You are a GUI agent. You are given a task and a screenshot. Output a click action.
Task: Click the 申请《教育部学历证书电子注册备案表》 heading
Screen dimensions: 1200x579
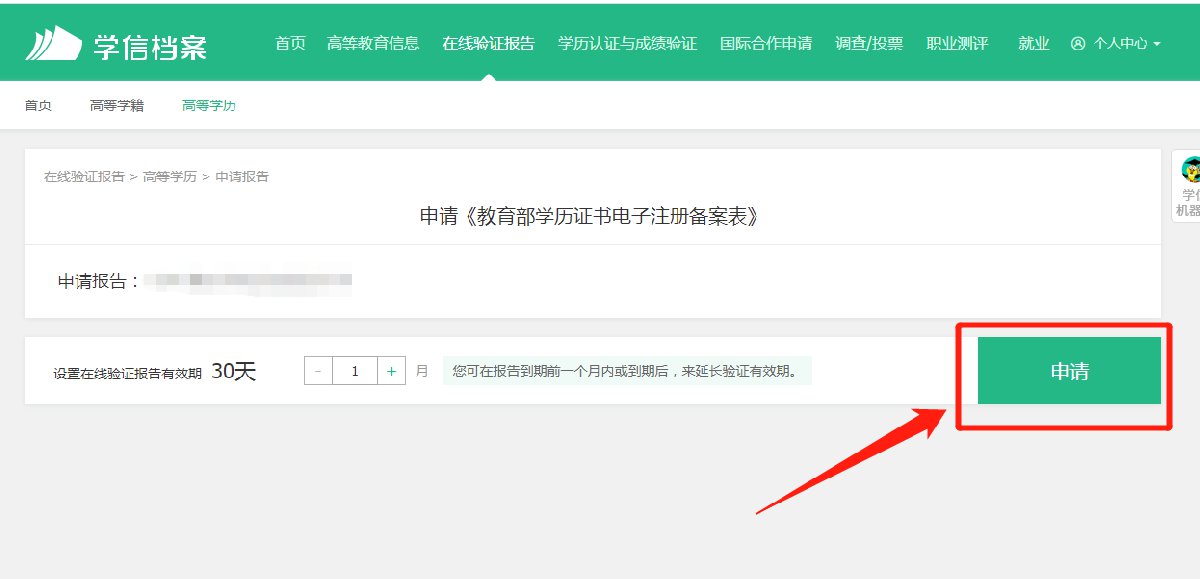589,216
